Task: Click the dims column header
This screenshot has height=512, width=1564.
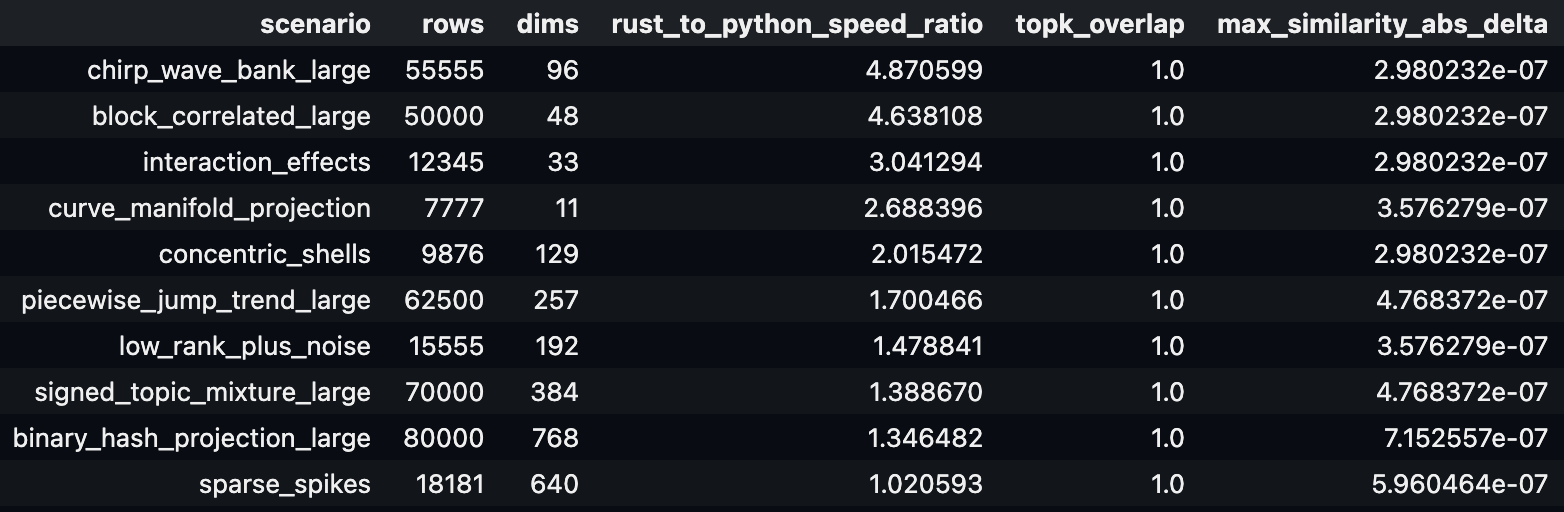Action: [547, 24]
